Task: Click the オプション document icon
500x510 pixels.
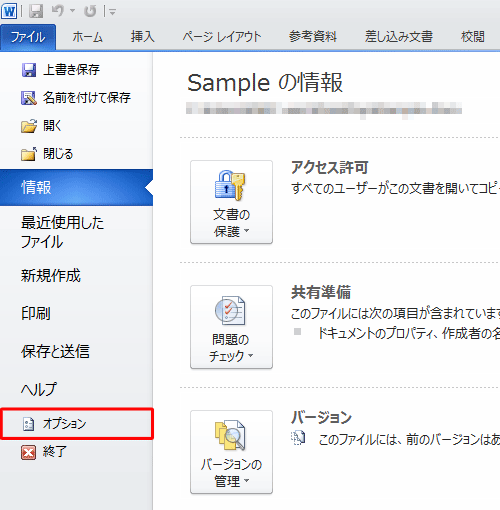Action: [x=28, y=424]
